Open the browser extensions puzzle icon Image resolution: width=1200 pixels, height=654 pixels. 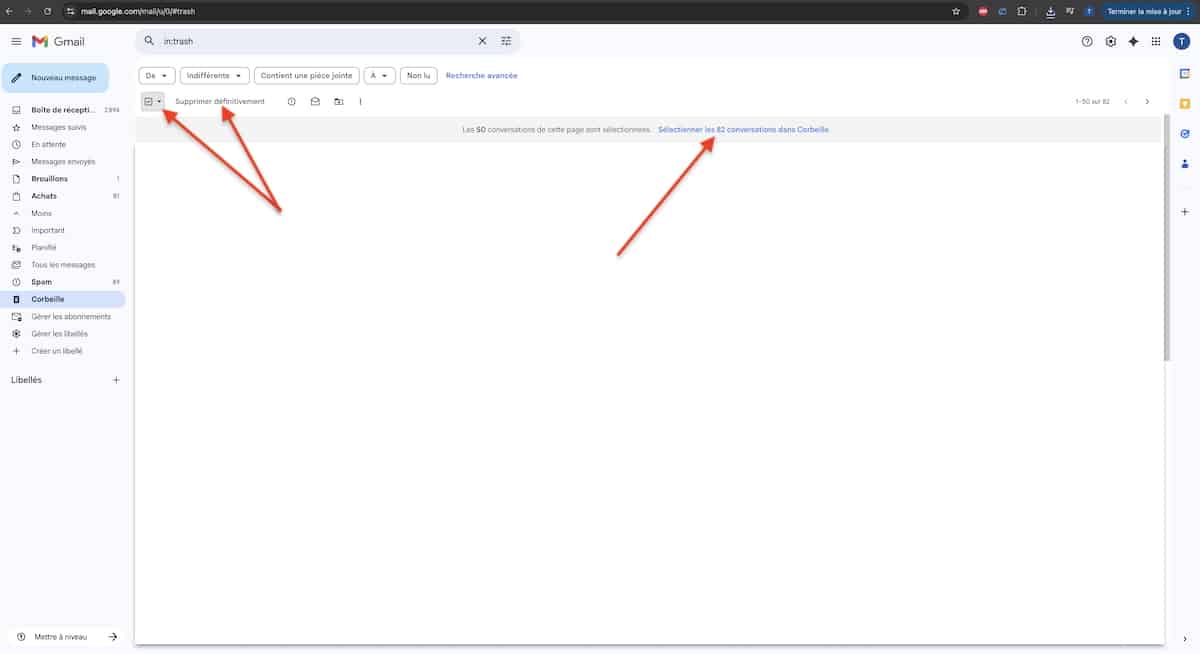pyautogui.click(x=1022, y=11)
